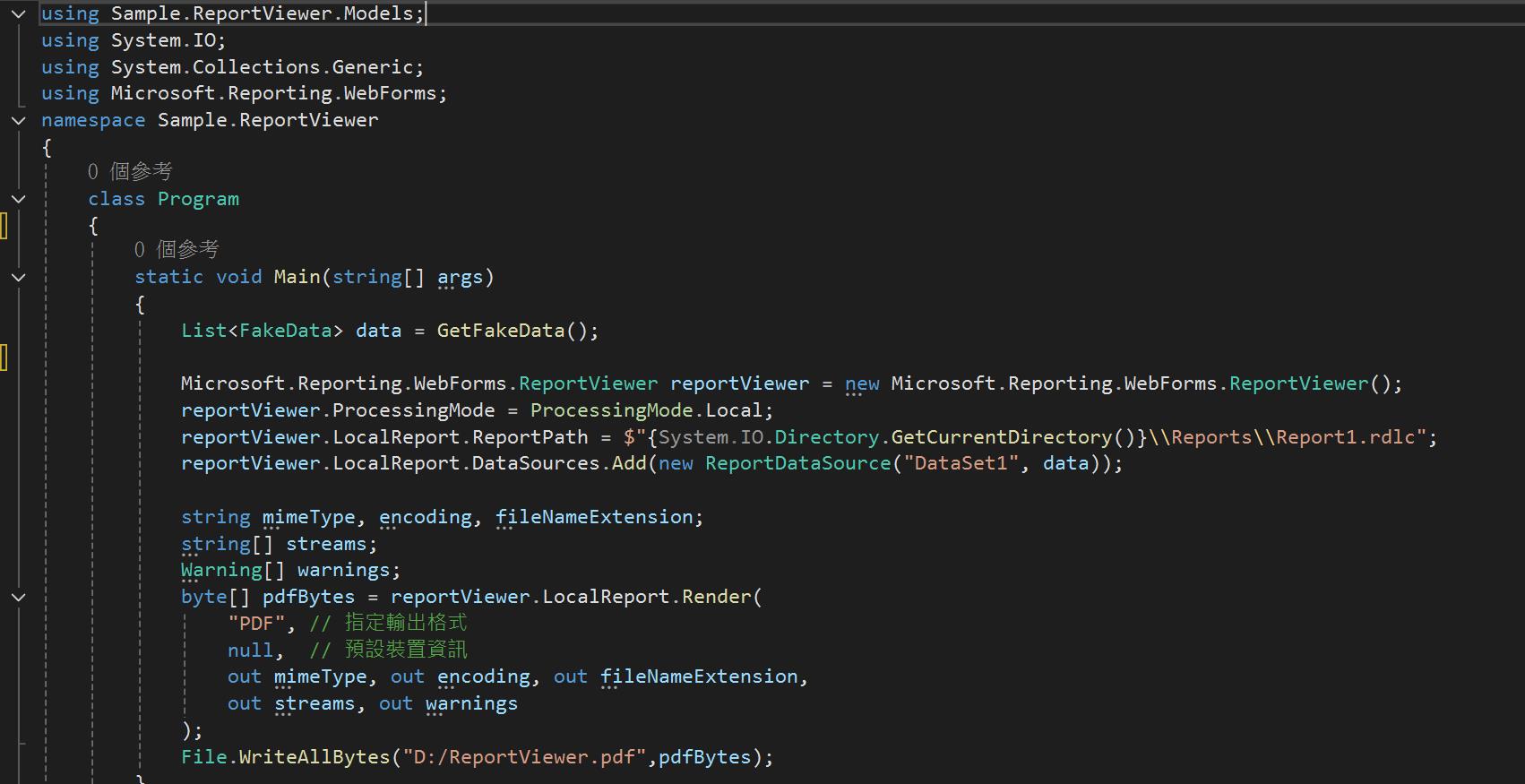Collapse the Main method body

click(18, 278)
